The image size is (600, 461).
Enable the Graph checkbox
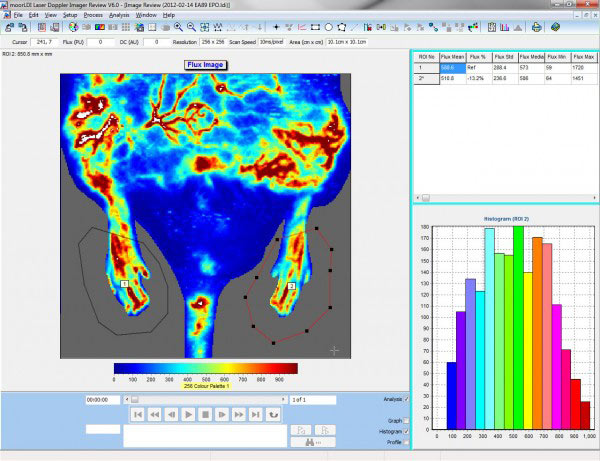408,421
